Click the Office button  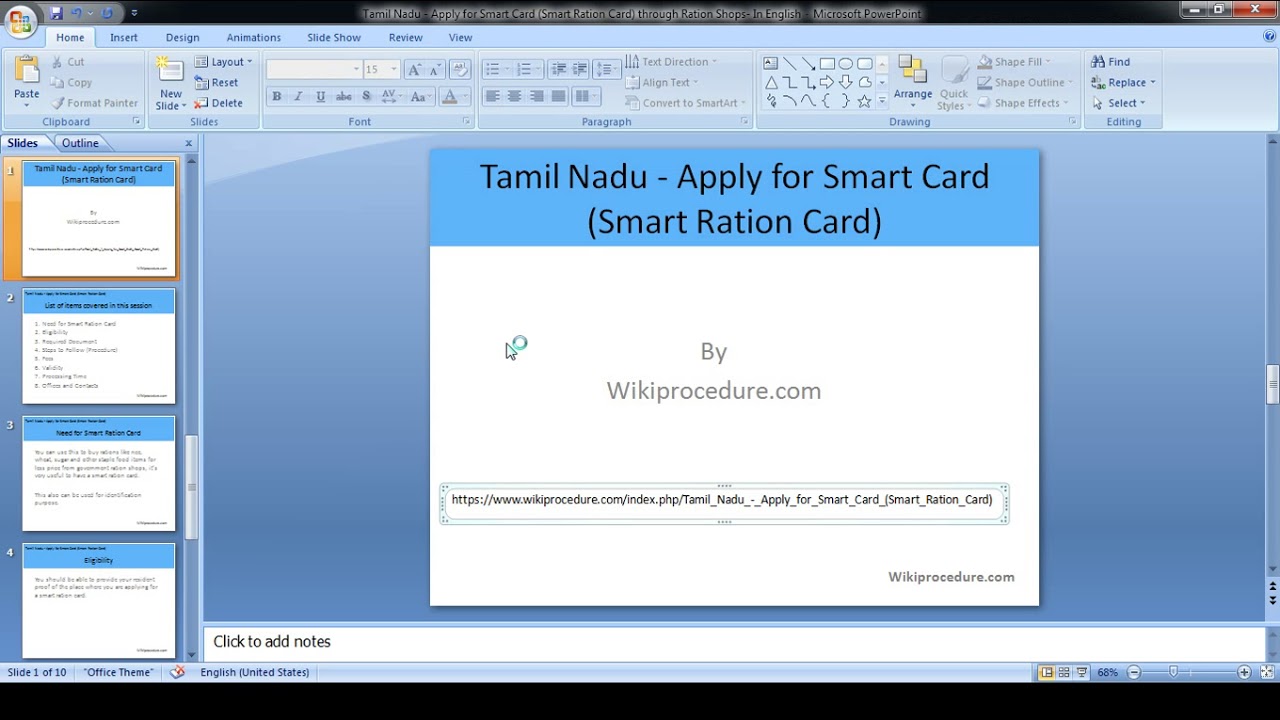(20, 22)
